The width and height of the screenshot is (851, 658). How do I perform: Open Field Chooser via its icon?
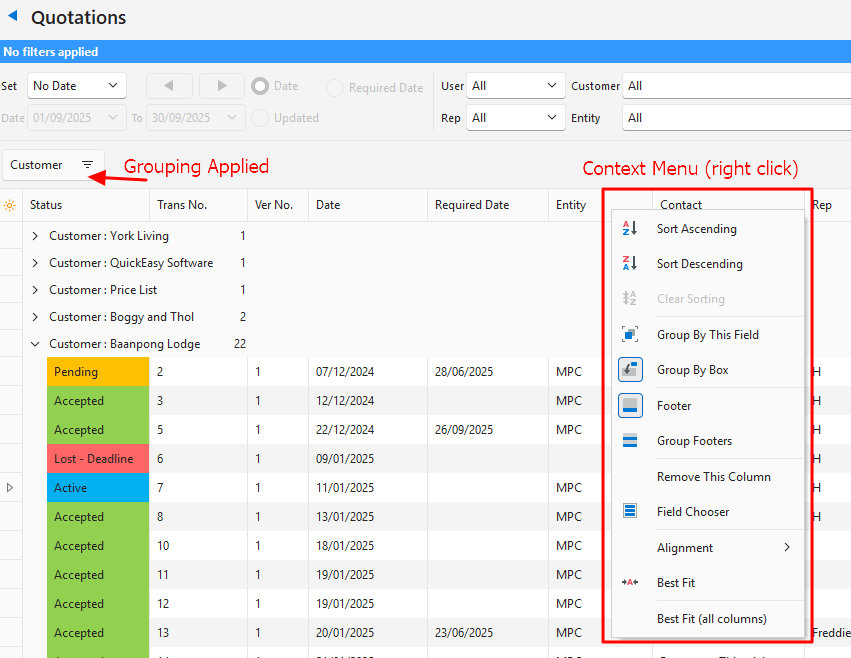630,512
